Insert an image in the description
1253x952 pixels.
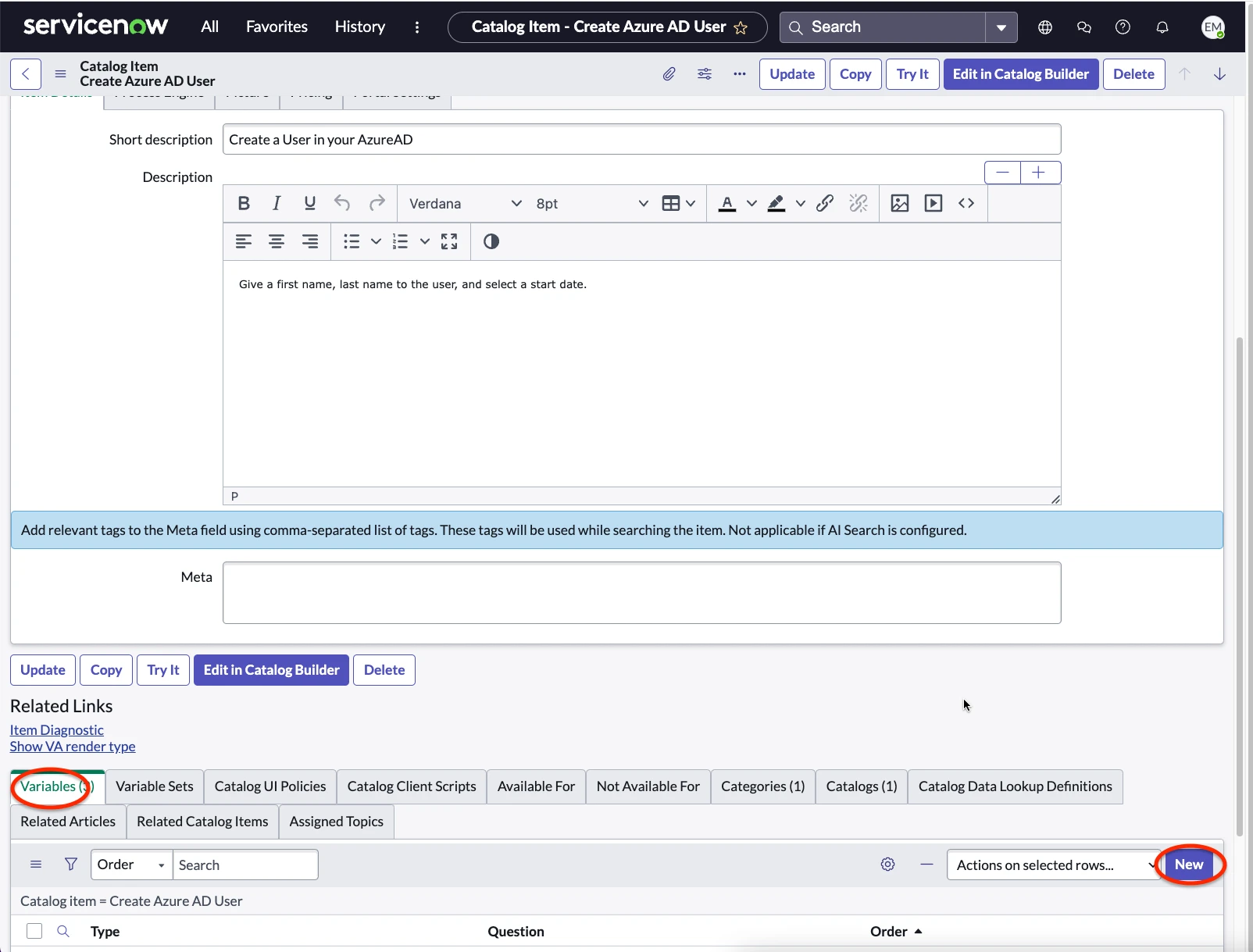point(899,204)
